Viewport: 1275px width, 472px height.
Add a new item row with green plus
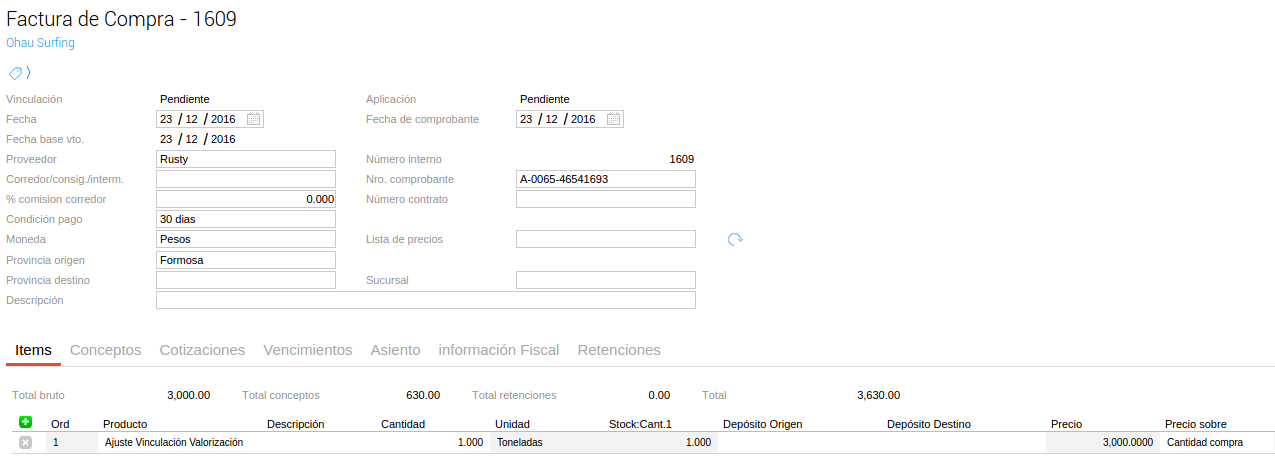coord(26,423)
